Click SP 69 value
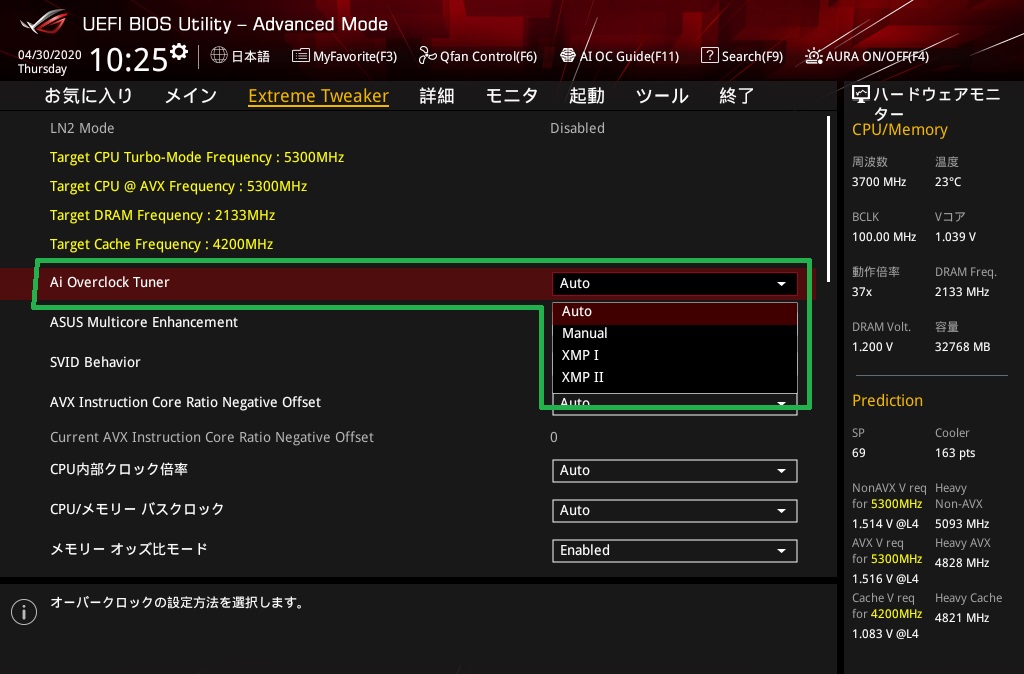 [x=859, y=453]
